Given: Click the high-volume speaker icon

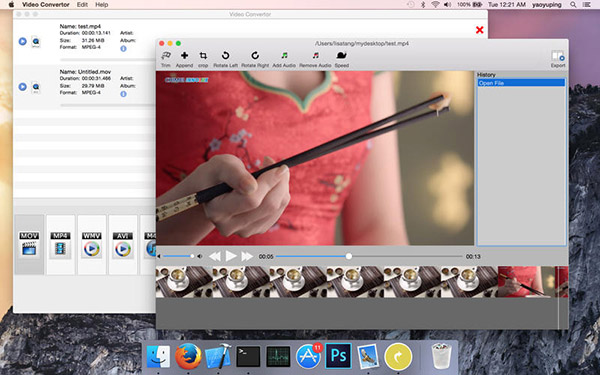Looking at the screenshot, I should (x=200, y=256).
